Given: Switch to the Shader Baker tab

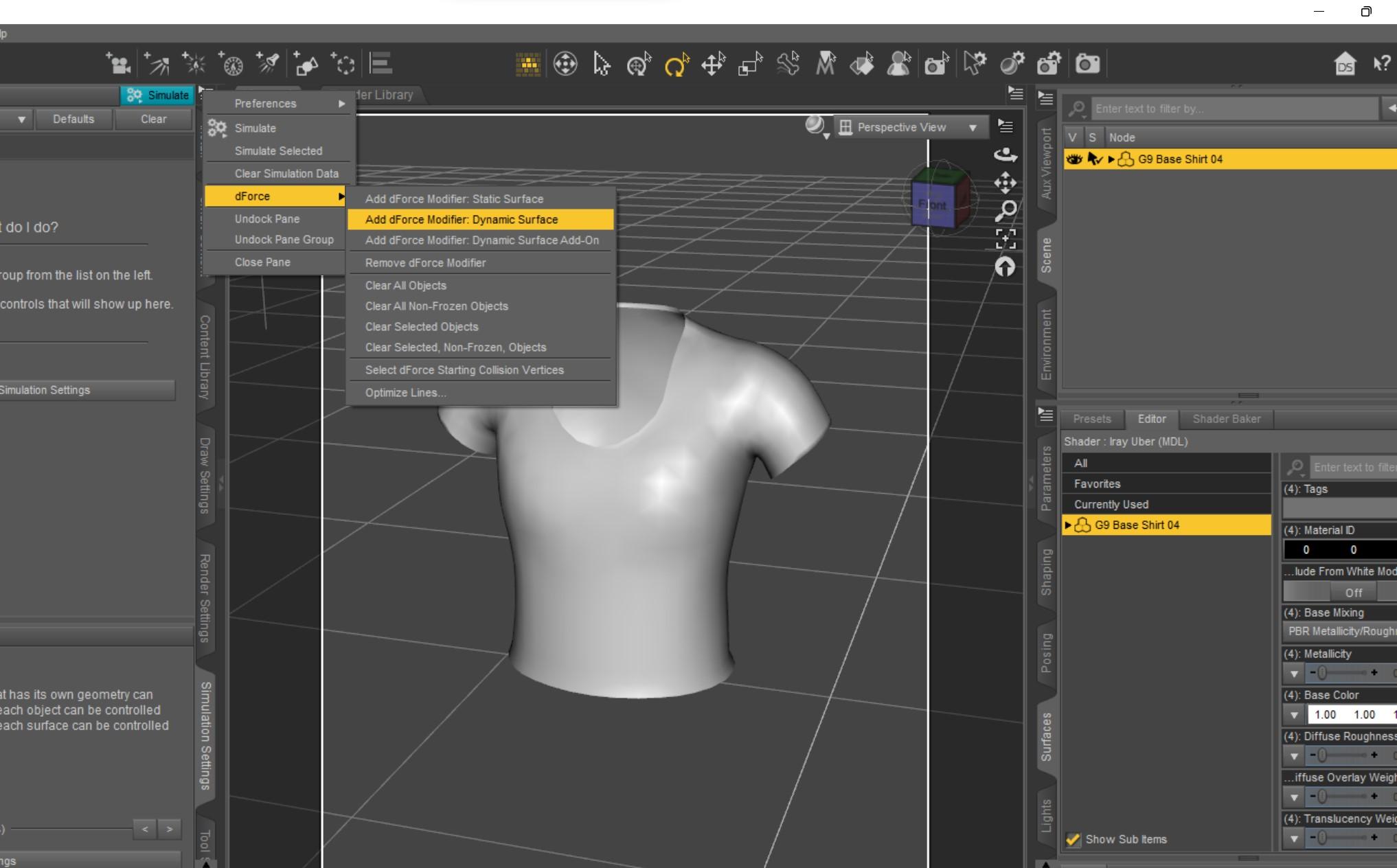Looking at the screenshot, I should [1226, 419].
